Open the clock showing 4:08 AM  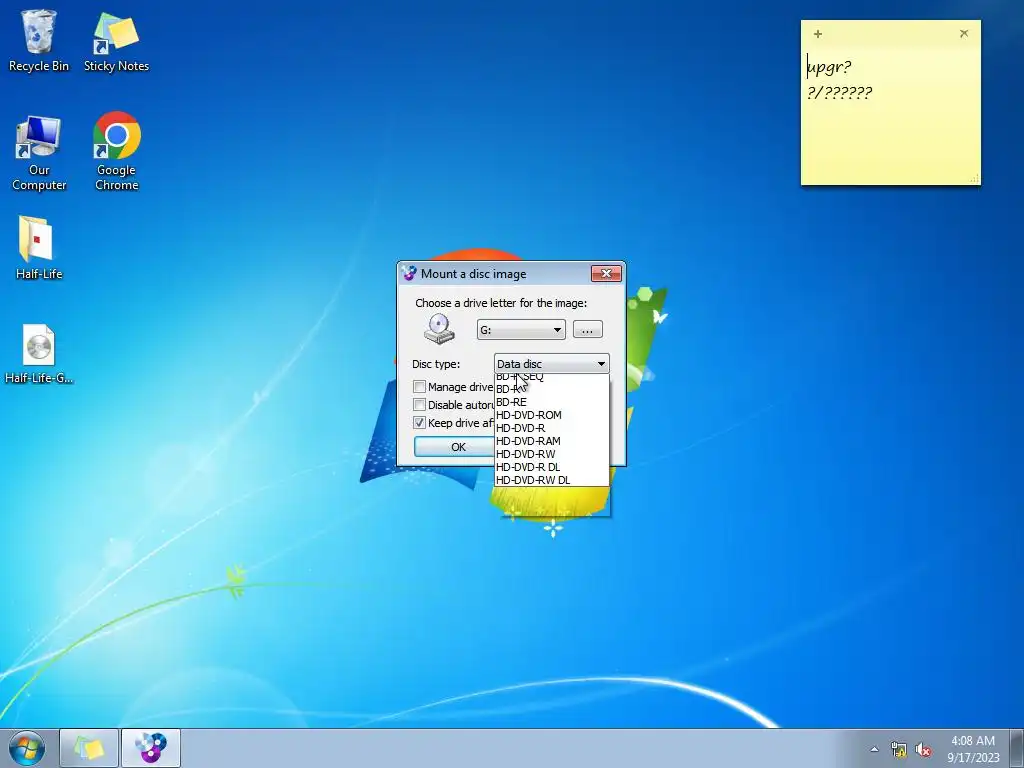pos(973,748)
